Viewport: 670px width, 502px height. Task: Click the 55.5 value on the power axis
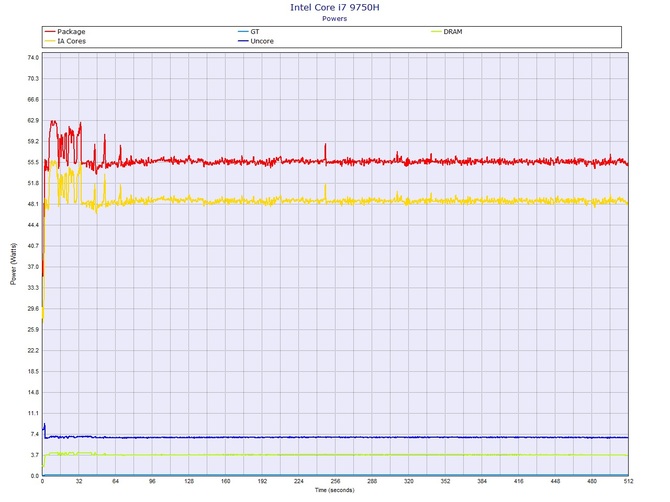coord(34,162)
